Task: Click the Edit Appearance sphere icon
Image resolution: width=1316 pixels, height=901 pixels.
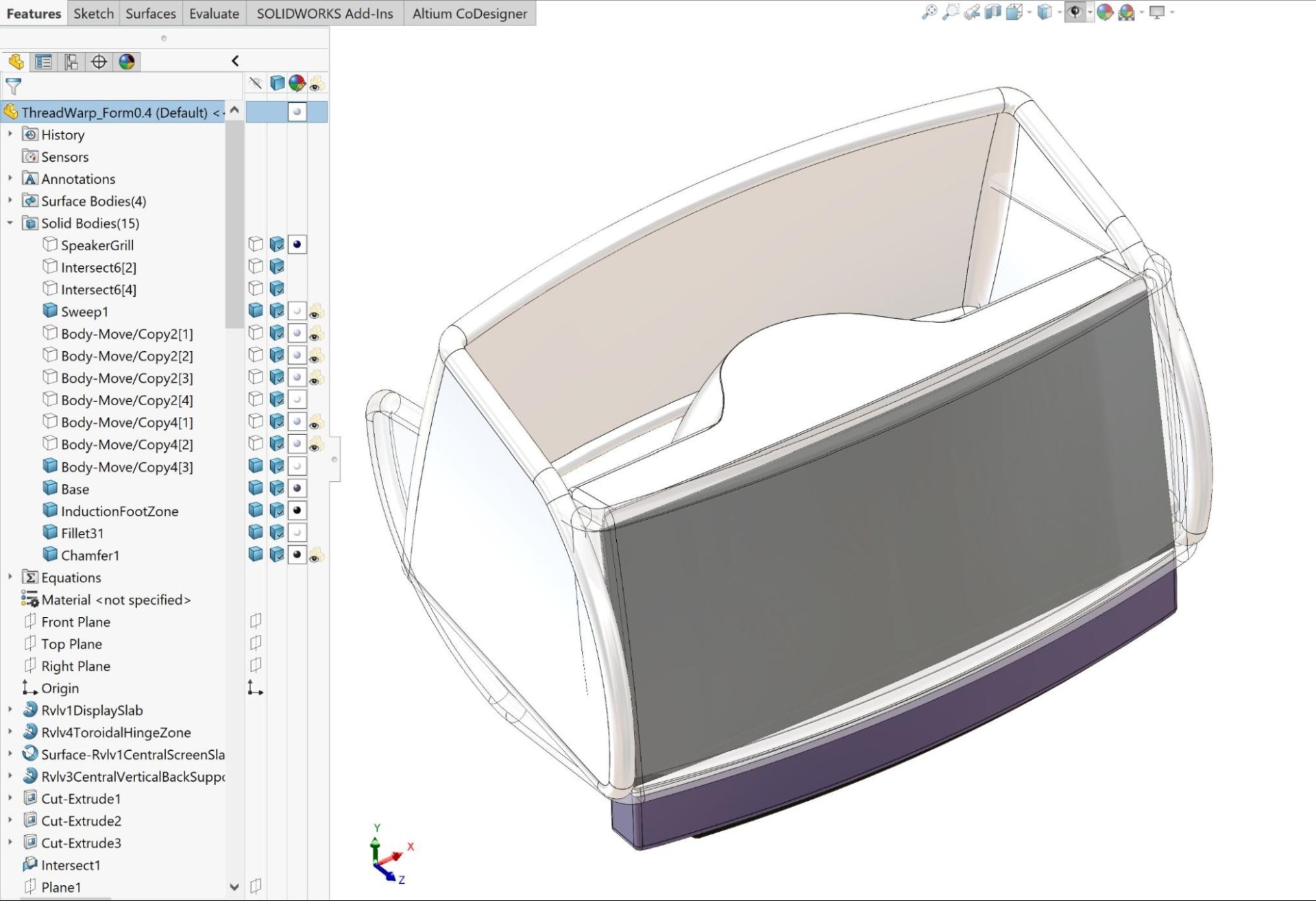Action: pos(1105,12)
